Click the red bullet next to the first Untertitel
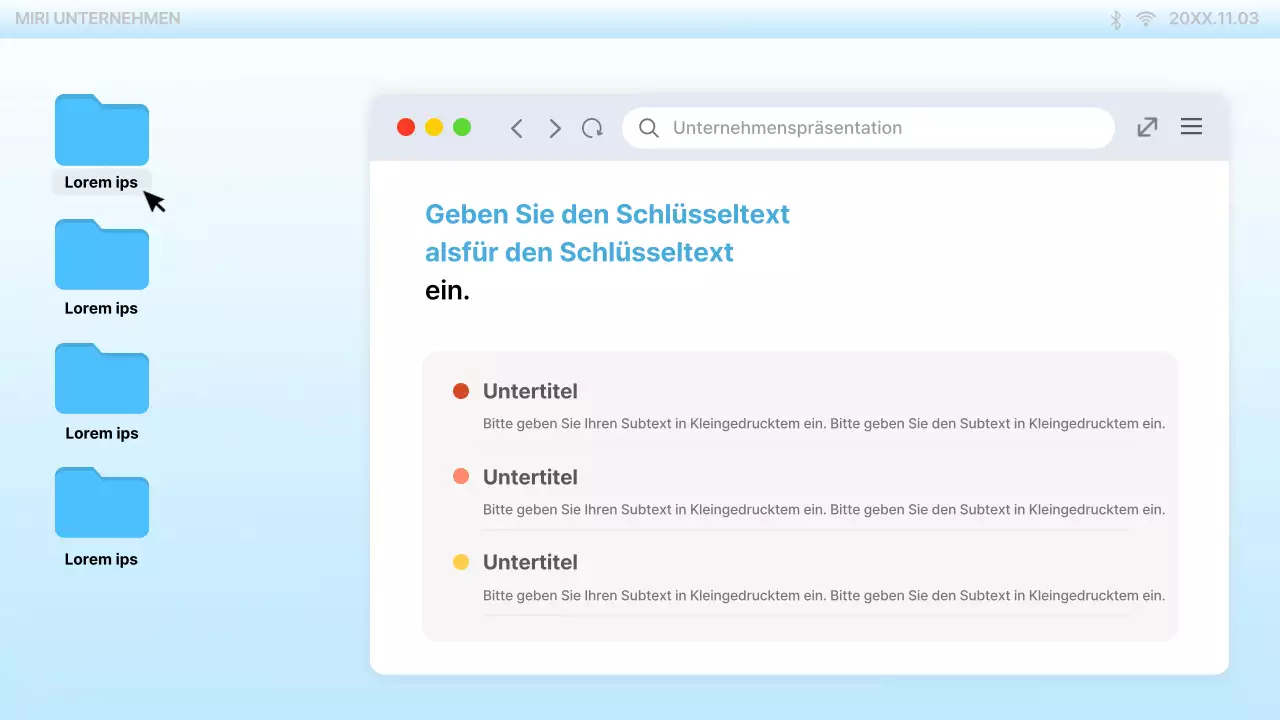Image resolution: width=1280 pixels, height=720 pixels. (461, 391)
